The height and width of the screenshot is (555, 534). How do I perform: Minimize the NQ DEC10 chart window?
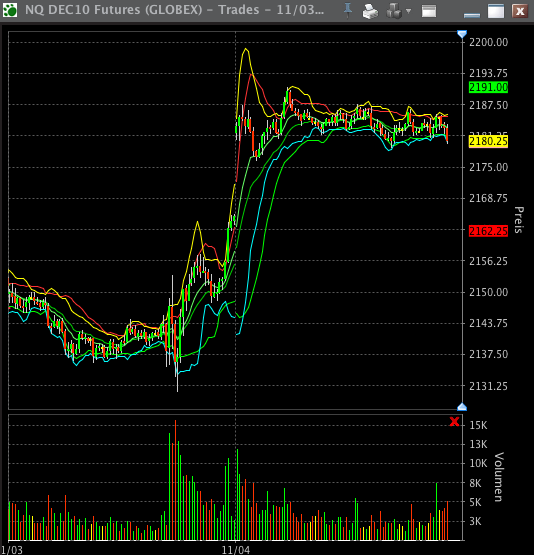click(x=472, y=15)
